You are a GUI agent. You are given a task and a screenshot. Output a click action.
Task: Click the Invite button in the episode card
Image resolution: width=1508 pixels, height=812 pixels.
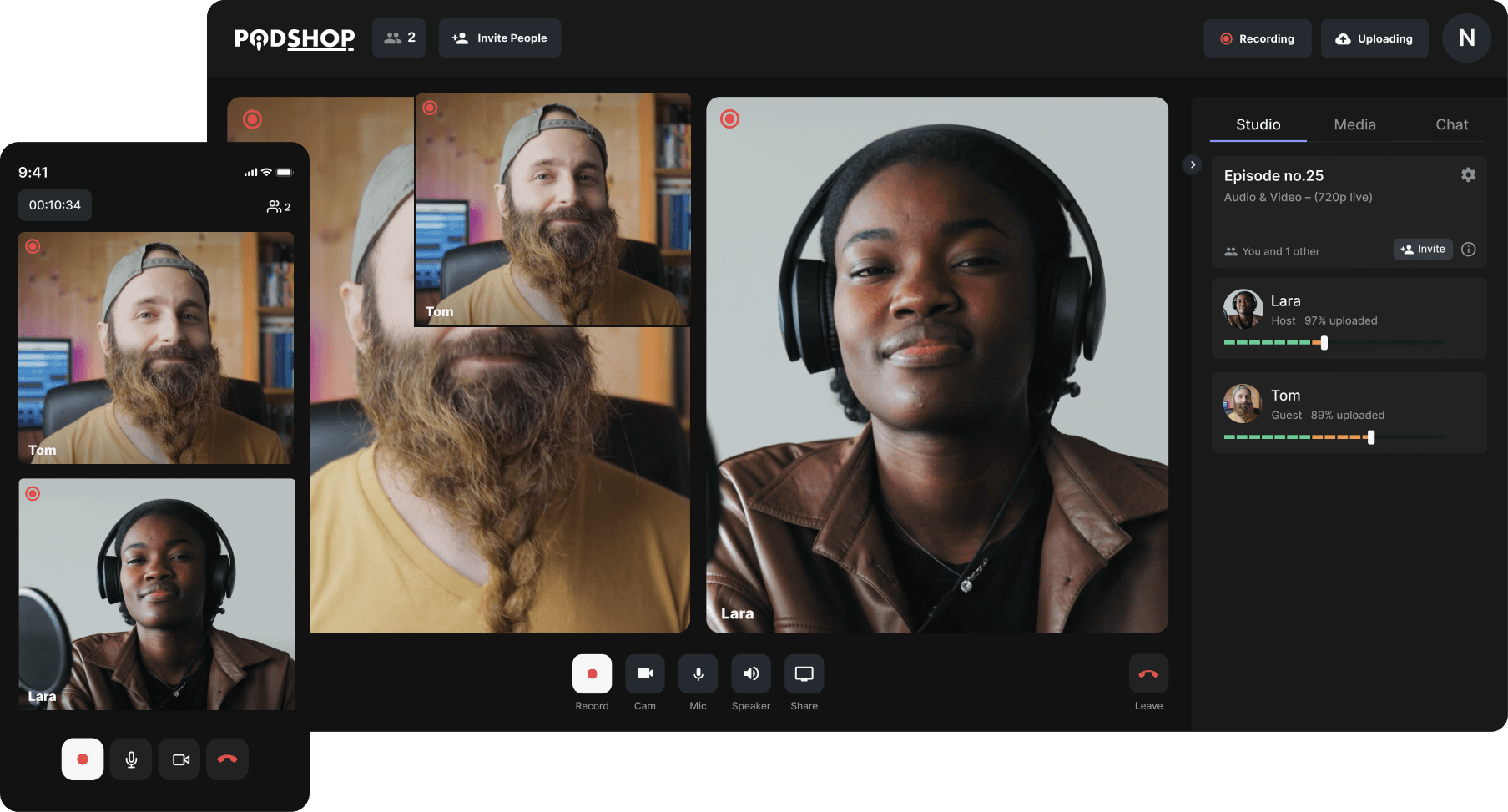click(1423, 249)
